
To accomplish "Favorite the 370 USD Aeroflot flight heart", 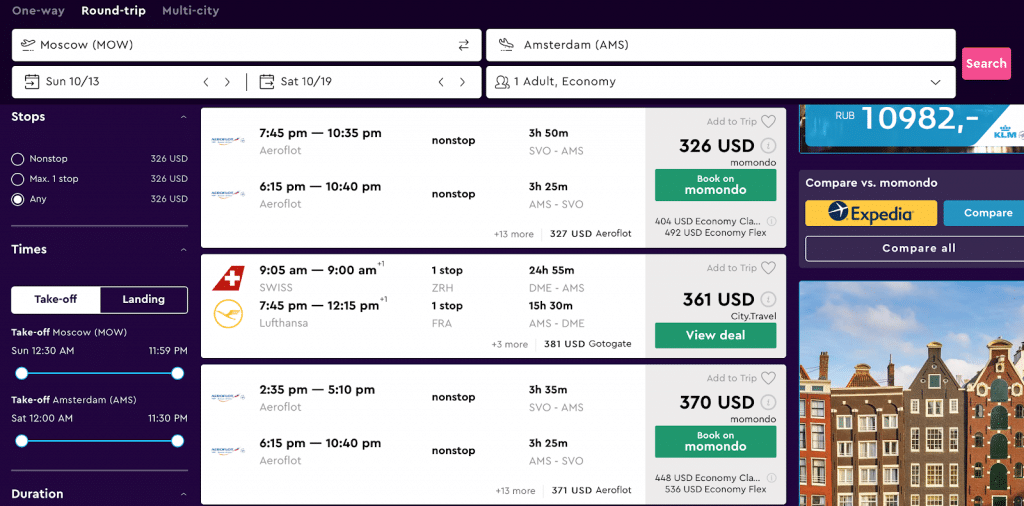I will tap(769, 379).
